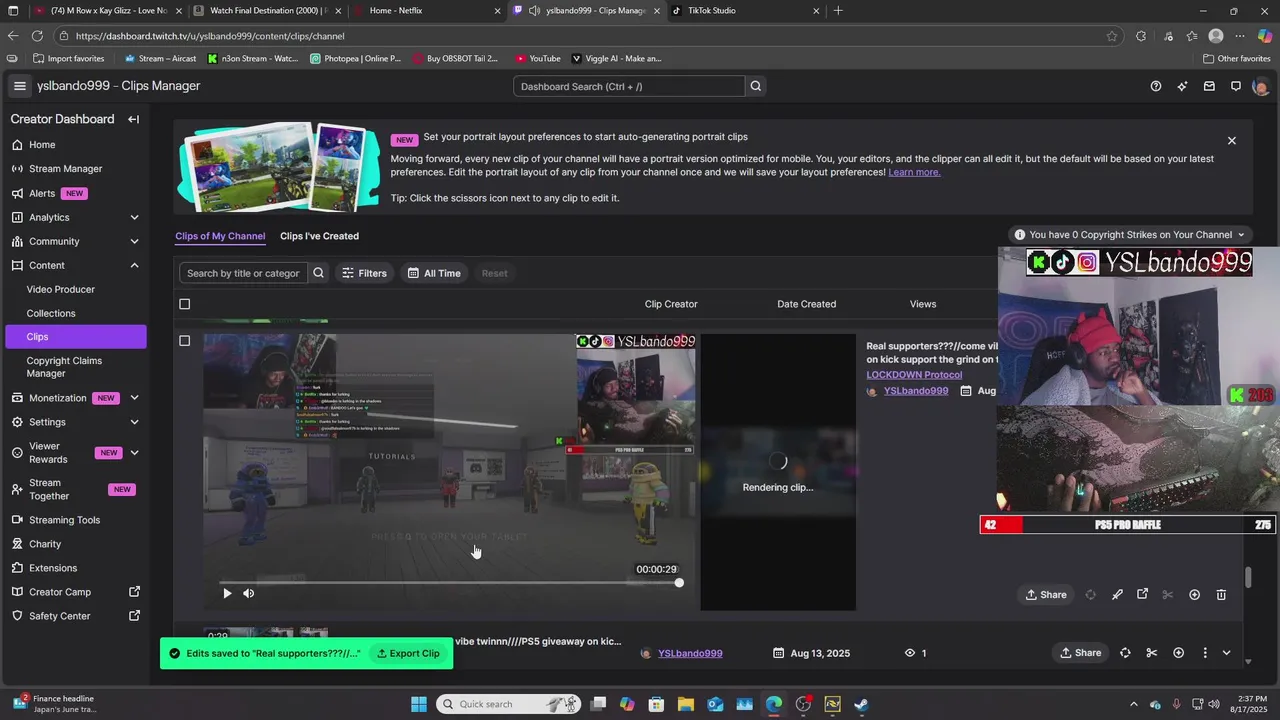Click the clips list vertical scrollbar
Viewport: 1280px width, 720px height.
[1248, 578]
